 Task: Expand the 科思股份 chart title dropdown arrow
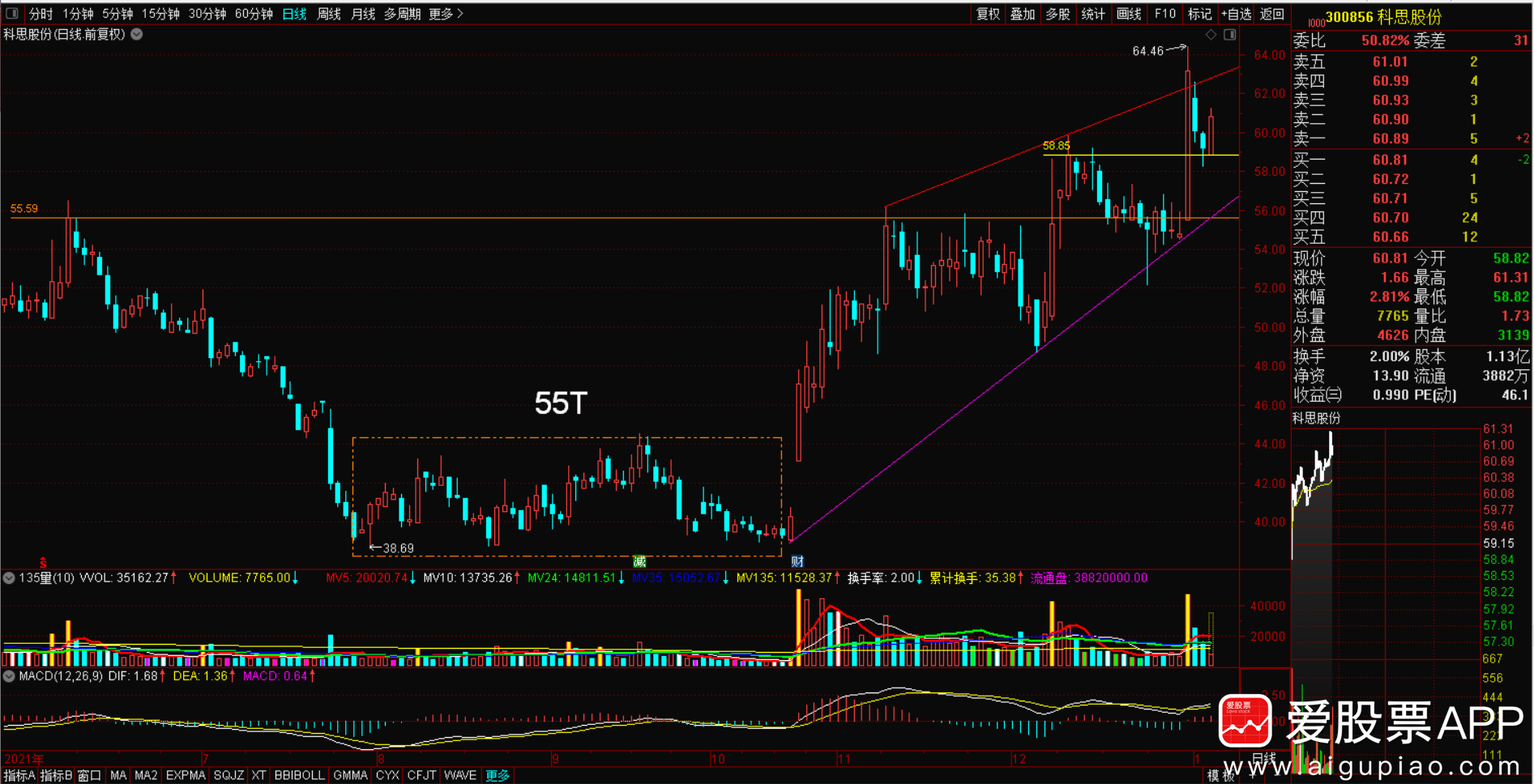[x=137, y=34]
